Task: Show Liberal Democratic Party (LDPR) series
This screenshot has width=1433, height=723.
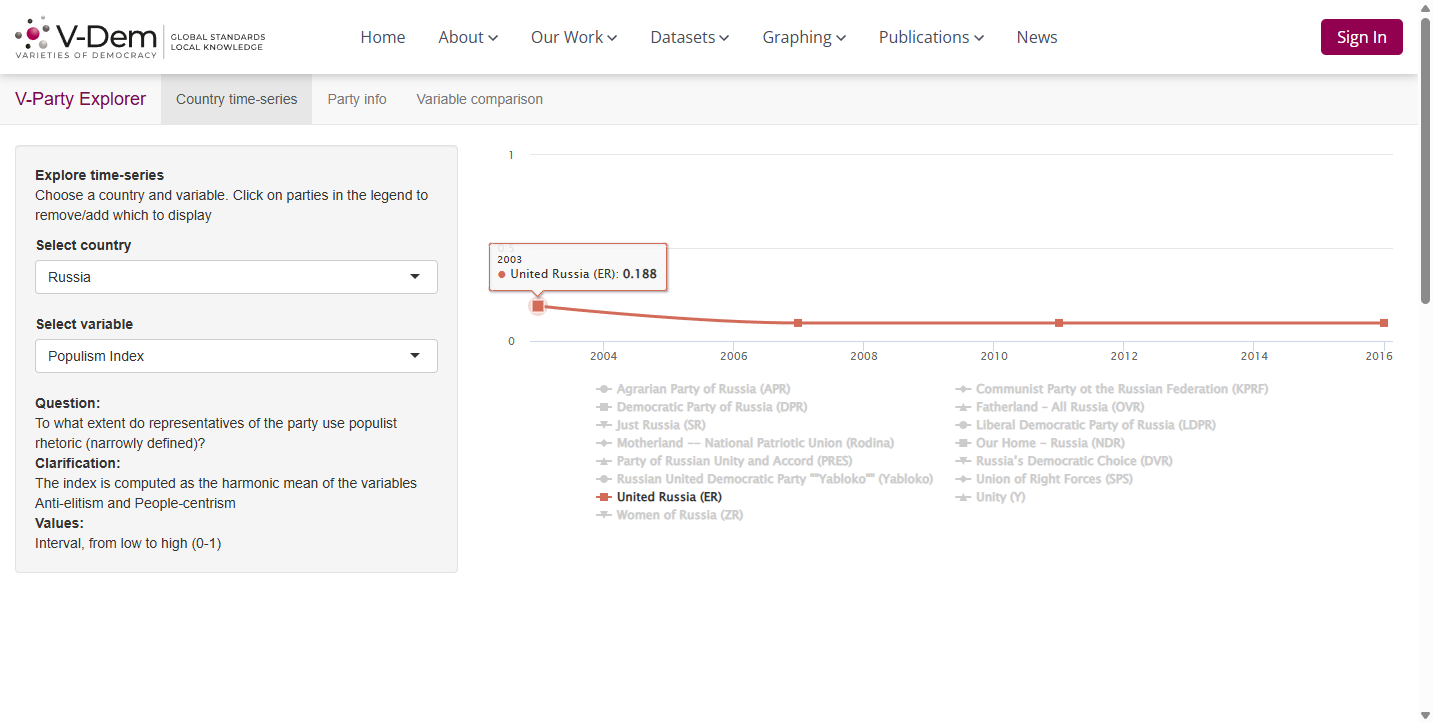Action: coord(1085,425)
